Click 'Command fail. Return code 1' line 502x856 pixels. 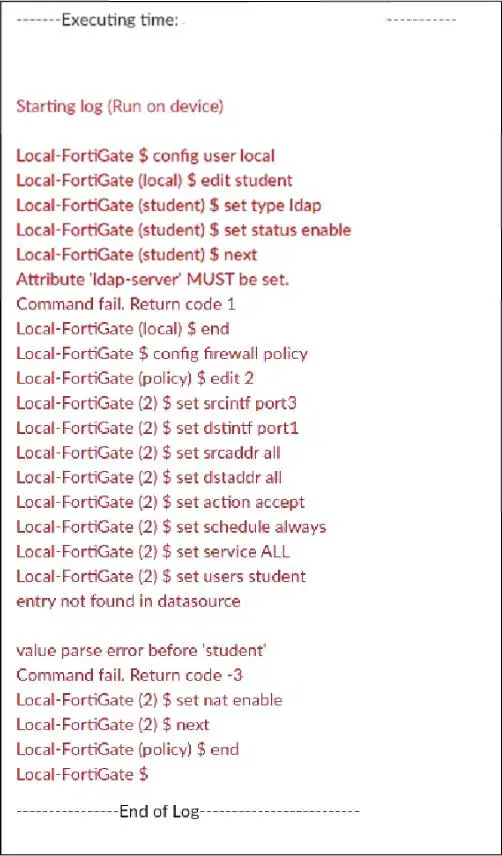tap(126, 304)
